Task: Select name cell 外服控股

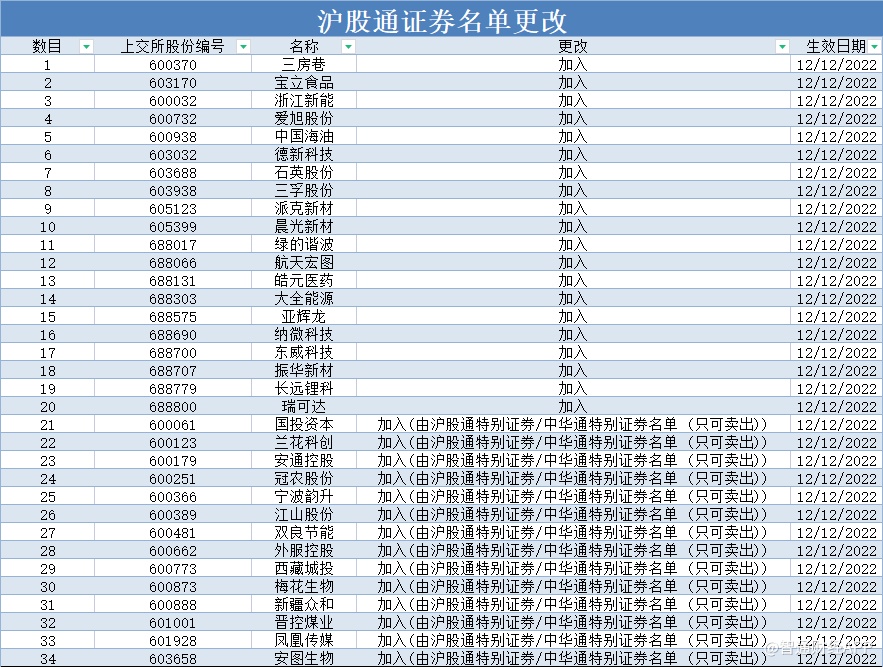Action: point(304,551)
